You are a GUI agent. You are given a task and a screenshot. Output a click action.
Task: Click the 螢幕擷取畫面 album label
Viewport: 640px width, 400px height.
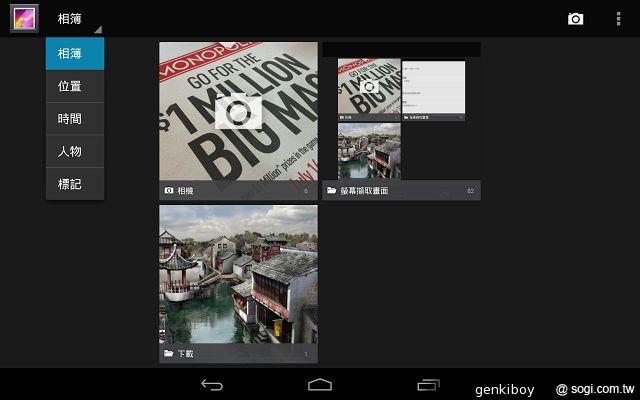click(364, 191)
